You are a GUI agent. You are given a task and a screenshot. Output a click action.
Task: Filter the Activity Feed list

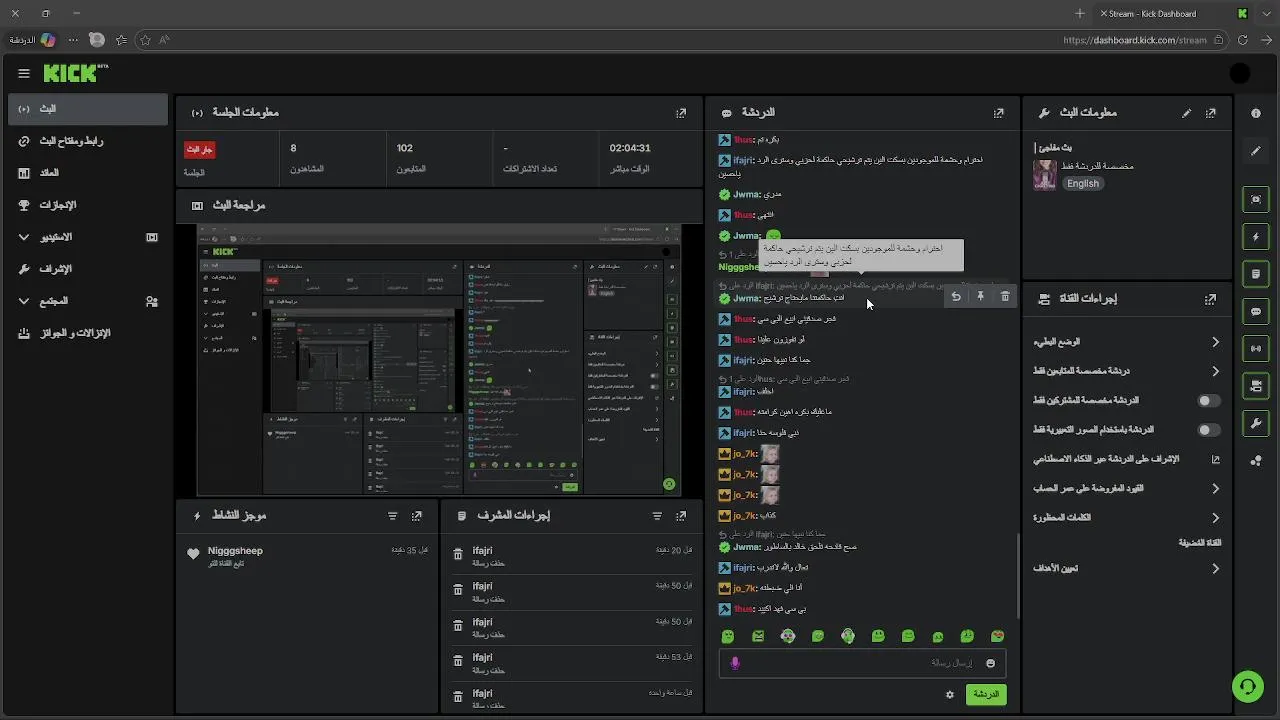click(392, 516)
